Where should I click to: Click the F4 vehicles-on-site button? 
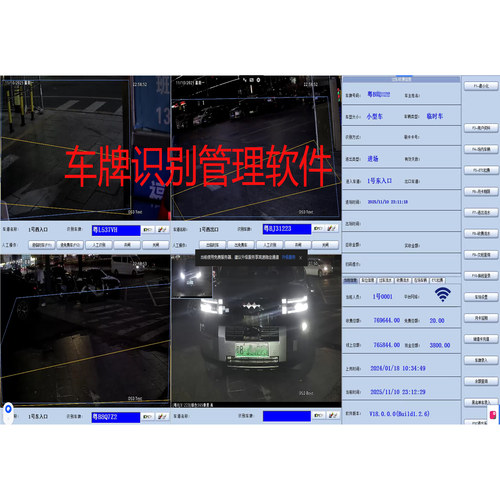click(481, 149)
